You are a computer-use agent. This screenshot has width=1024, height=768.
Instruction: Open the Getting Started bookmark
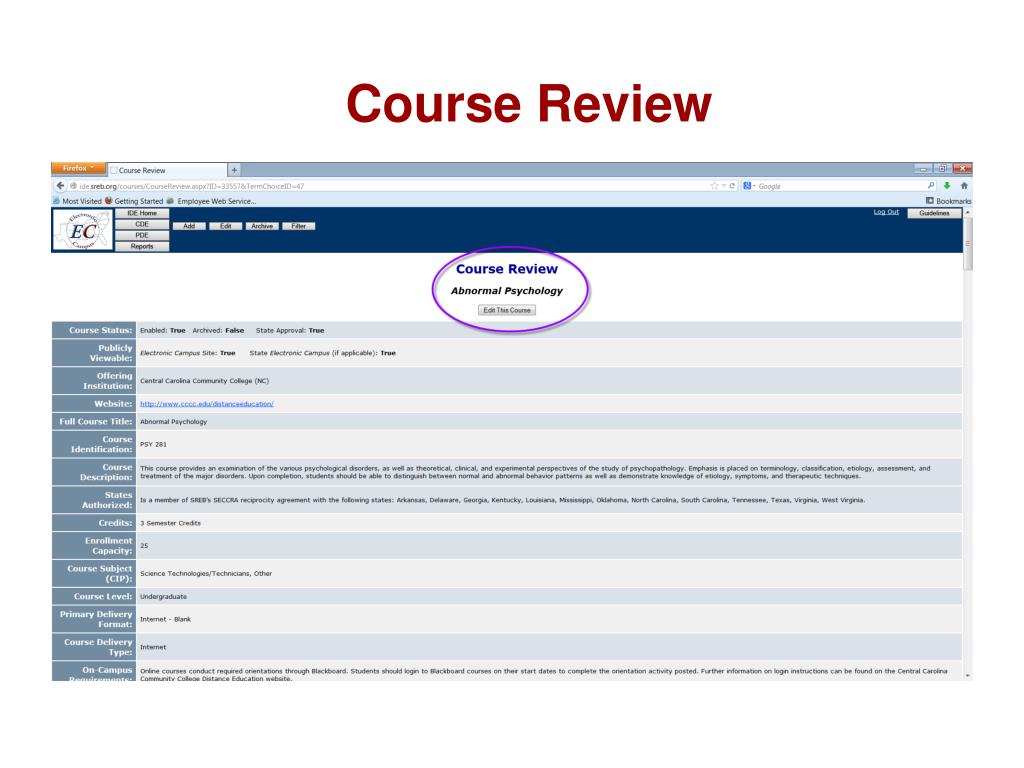click(134, 201)
